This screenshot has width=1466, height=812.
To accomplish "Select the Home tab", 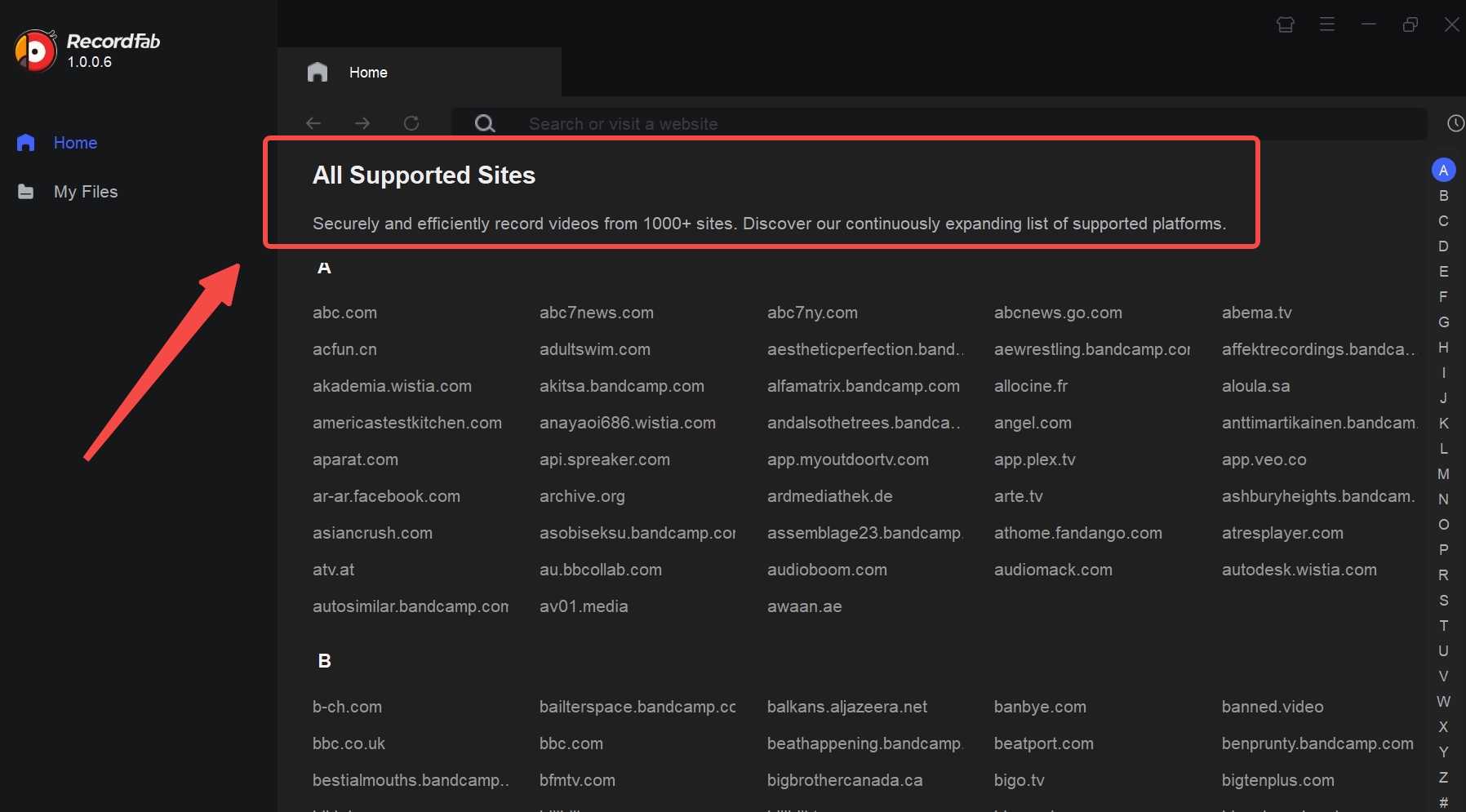I will point(420,73).
